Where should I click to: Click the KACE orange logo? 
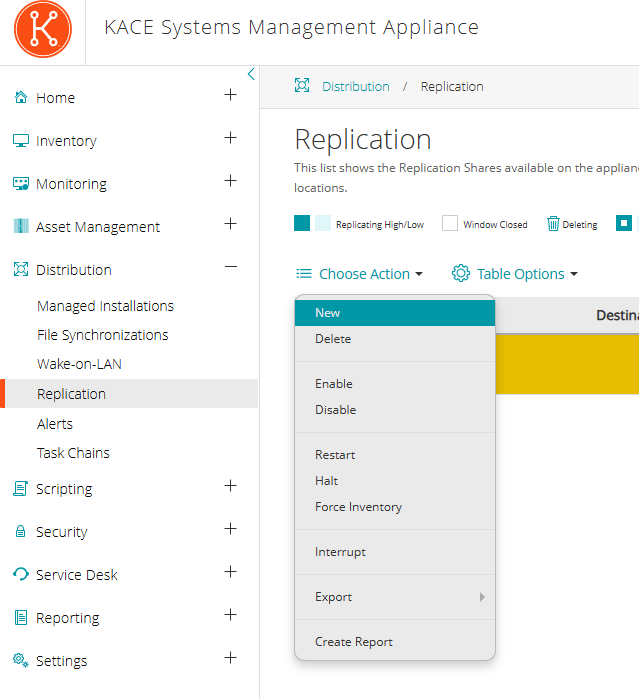(x=43, y=28)
